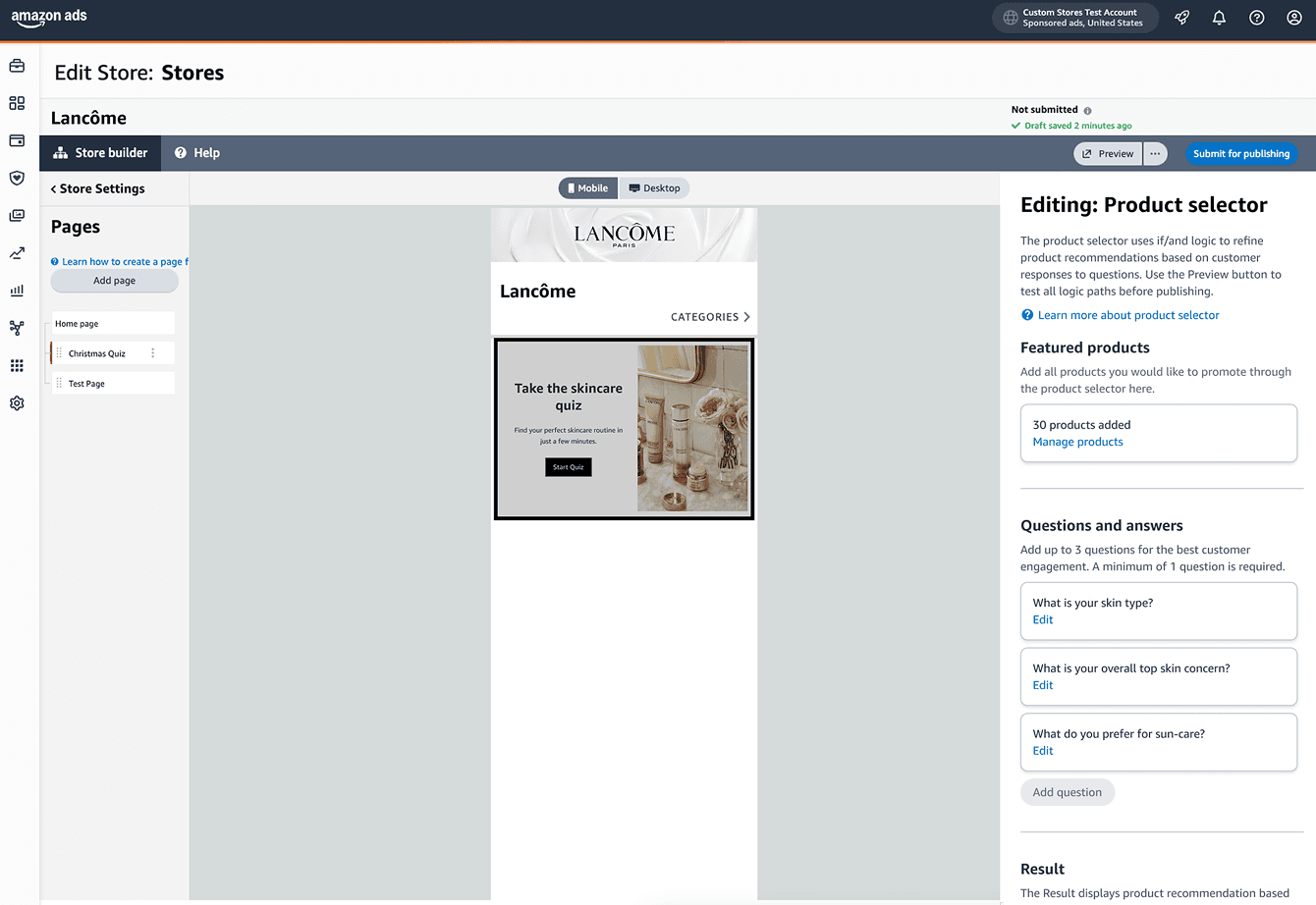Open Learn more about product selector link
Image resolution: width=1316 pixels, height=905 pixels.
[1128, 315]
